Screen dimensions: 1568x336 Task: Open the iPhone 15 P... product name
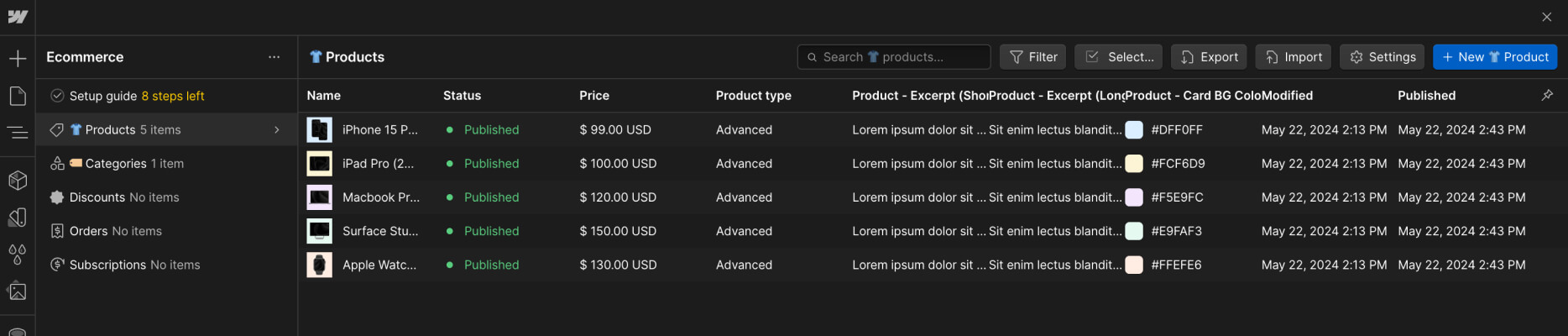(x=380, y=129)
